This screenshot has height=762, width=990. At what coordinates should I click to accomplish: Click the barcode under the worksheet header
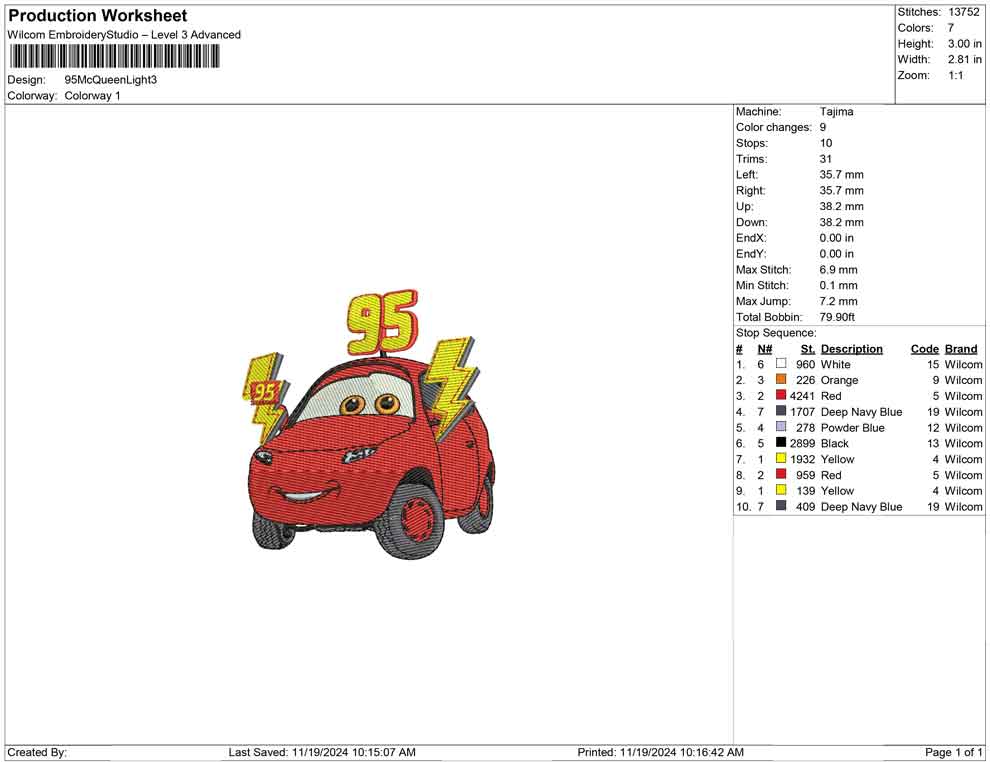114,57
